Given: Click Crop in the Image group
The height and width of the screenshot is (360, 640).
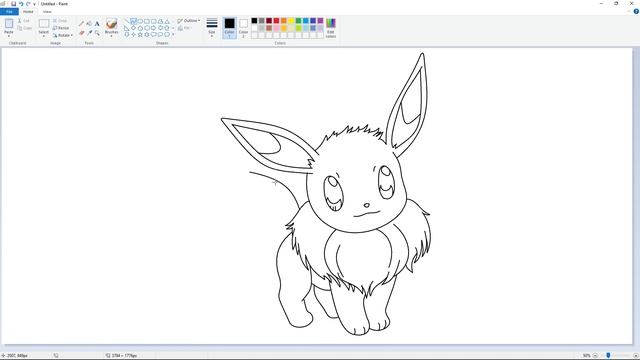Looking at the screenshot, I should 60,20.
